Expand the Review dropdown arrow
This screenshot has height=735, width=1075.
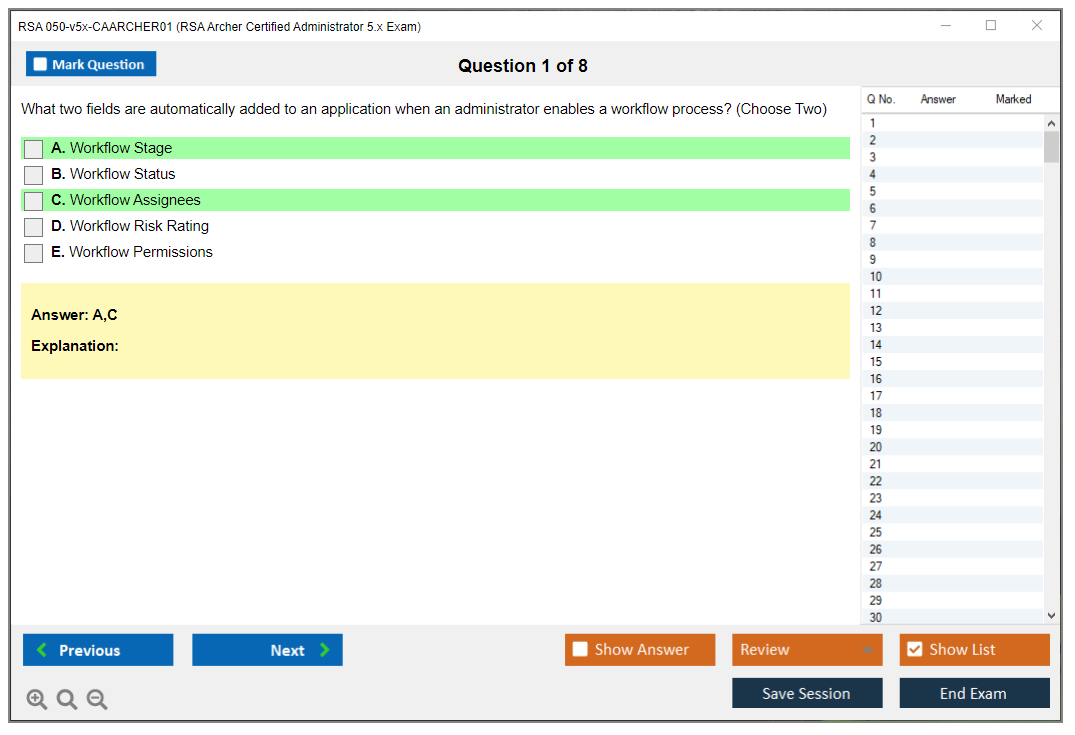867,650
